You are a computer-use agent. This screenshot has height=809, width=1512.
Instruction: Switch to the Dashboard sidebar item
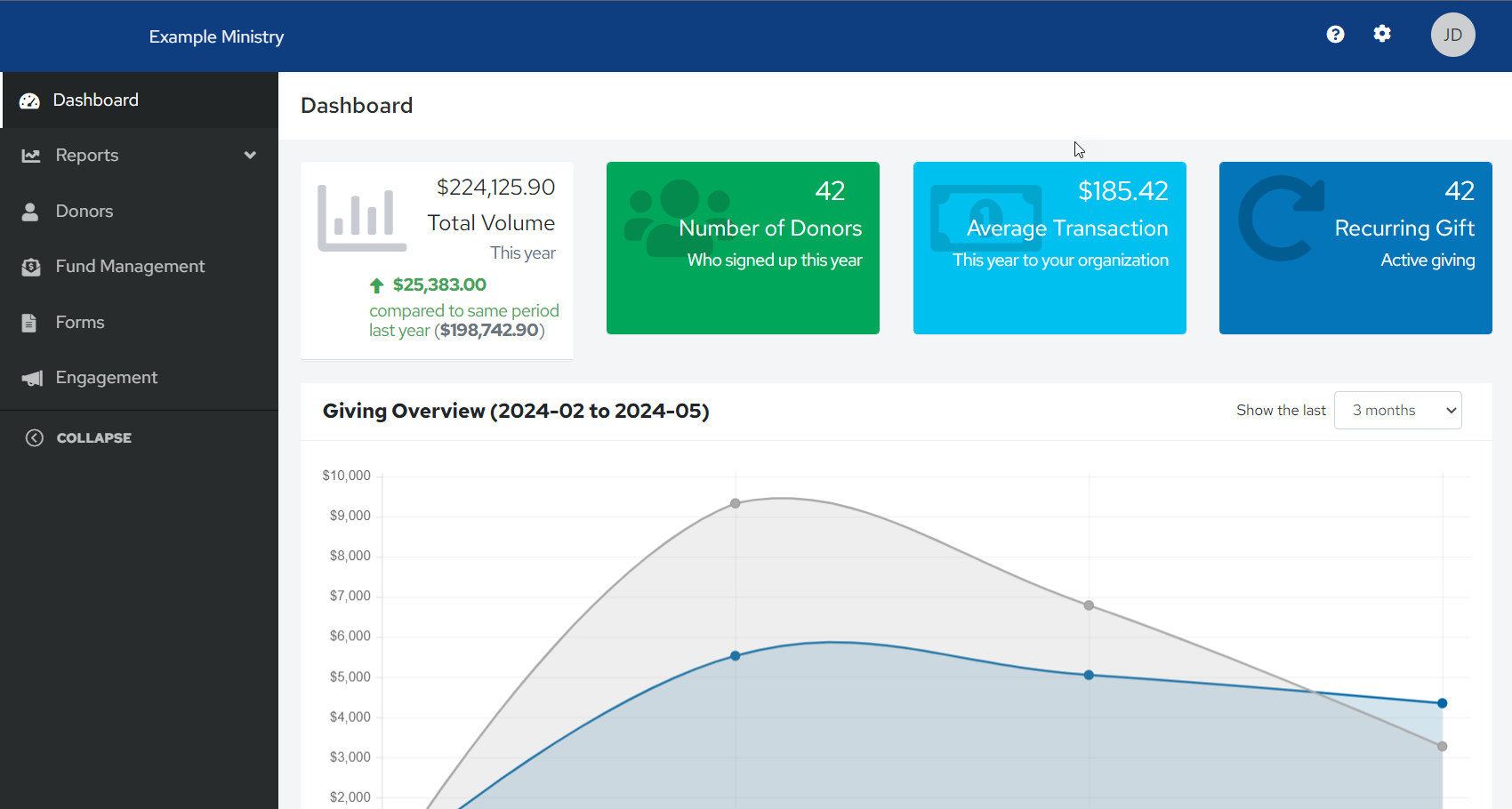pos(95,100)
